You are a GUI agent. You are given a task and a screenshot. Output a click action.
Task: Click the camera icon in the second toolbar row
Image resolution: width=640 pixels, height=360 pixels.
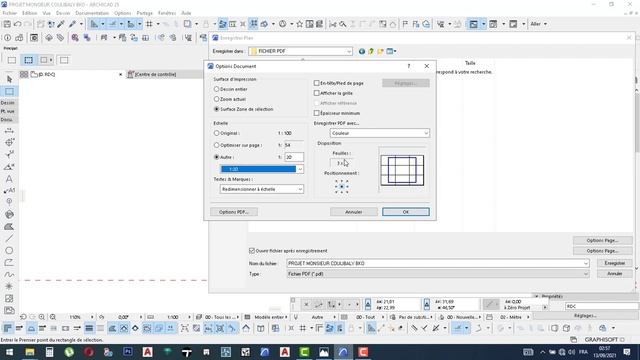[34, 38]
